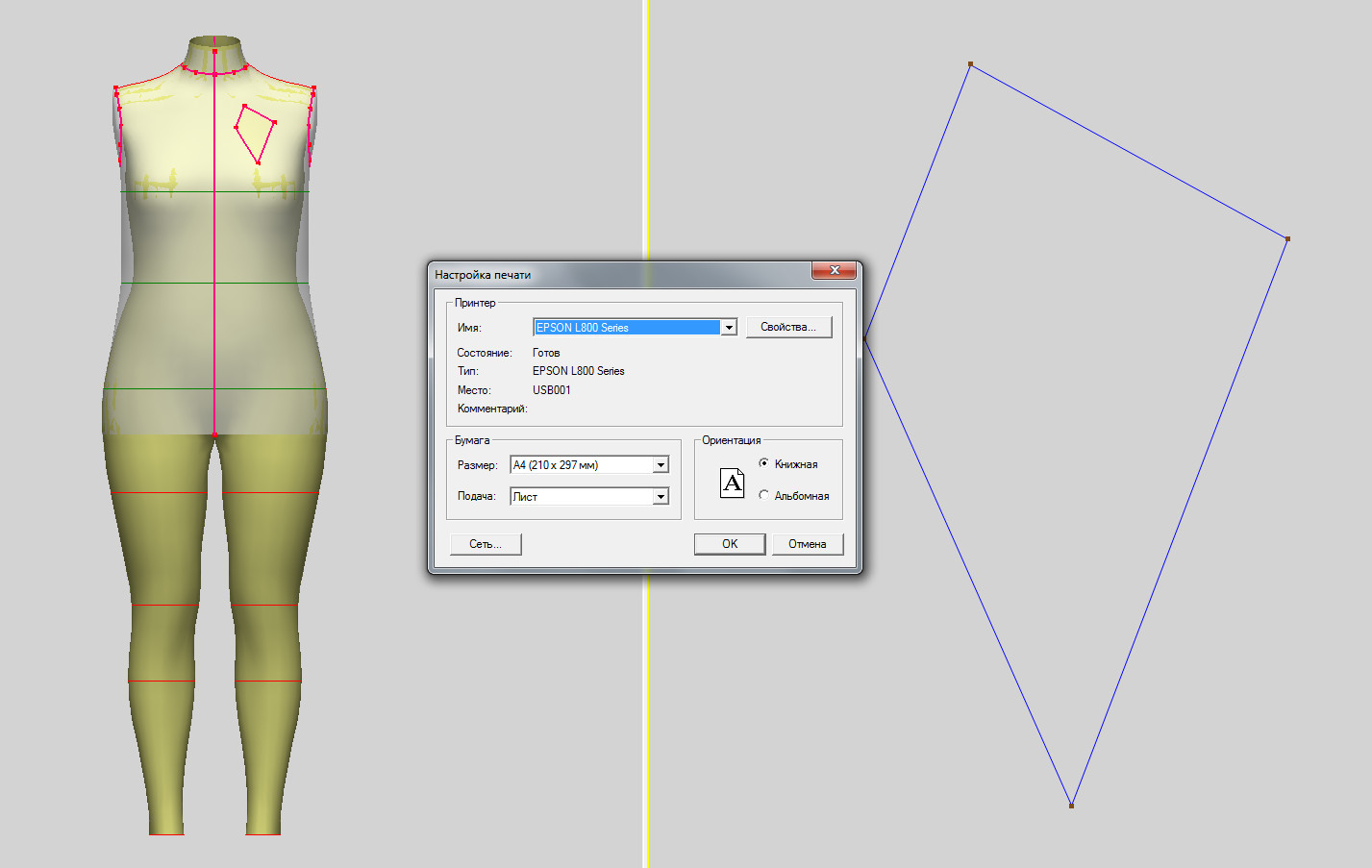Click the Свойства... button
This screenshot has height=868, width=1372.
[788, 328]
